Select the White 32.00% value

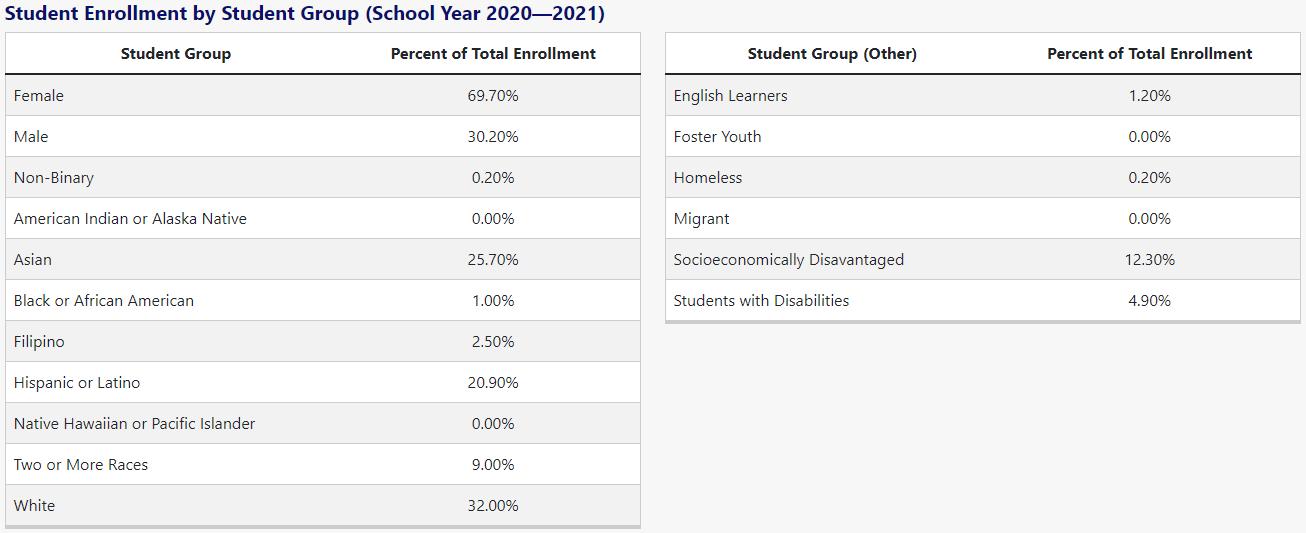(493, 506)
